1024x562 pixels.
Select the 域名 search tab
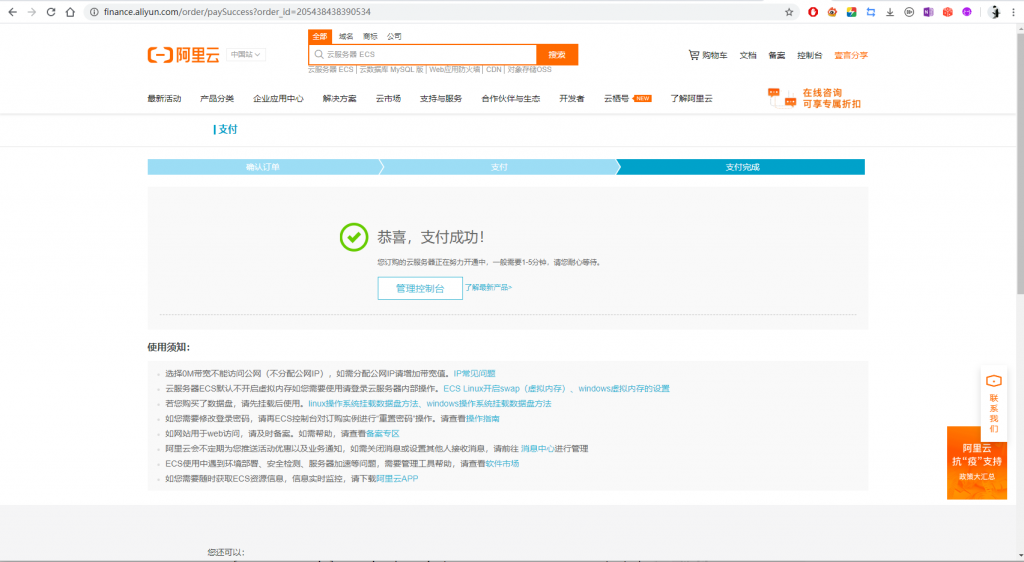pos(346,36)
